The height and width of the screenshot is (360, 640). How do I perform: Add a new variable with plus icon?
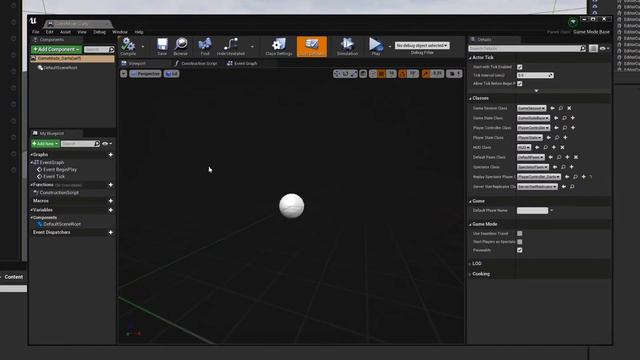coord(111,210)
